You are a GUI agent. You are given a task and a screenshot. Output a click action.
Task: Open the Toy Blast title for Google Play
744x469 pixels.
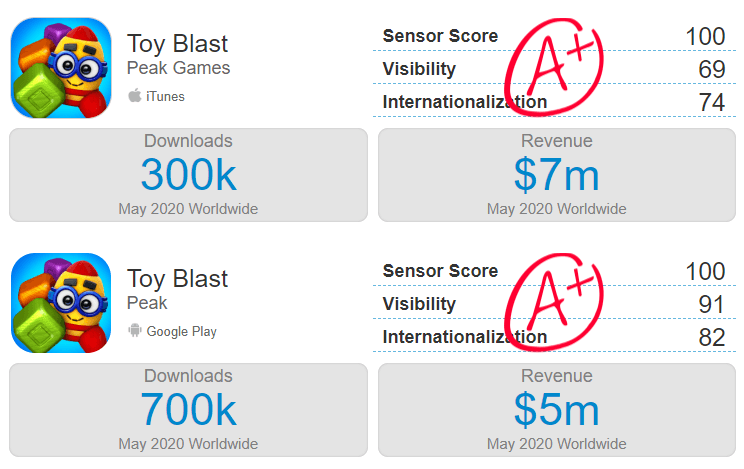[x=177, y=279]
